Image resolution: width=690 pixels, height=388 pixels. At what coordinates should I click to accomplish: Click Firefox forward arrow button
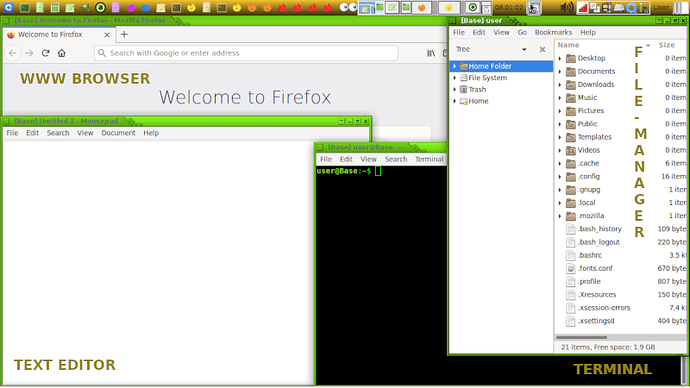coord(29,53)
